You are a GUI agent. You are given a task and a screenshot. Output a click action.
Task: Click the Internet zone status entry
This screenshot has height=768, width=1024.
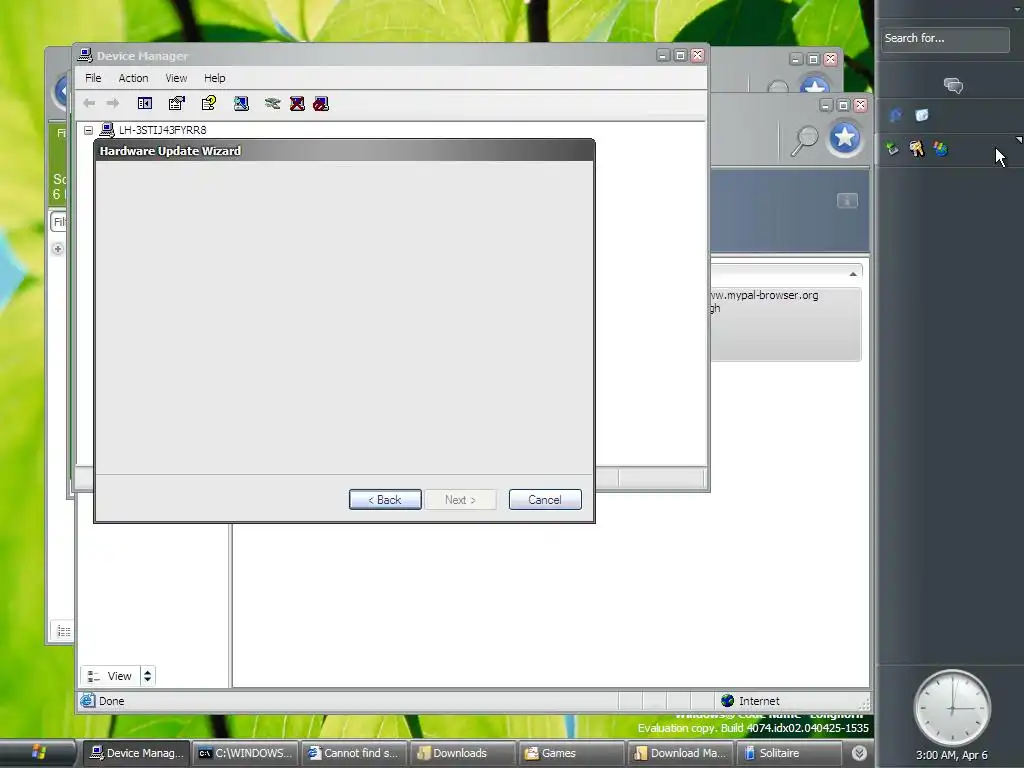pos(751,701)
